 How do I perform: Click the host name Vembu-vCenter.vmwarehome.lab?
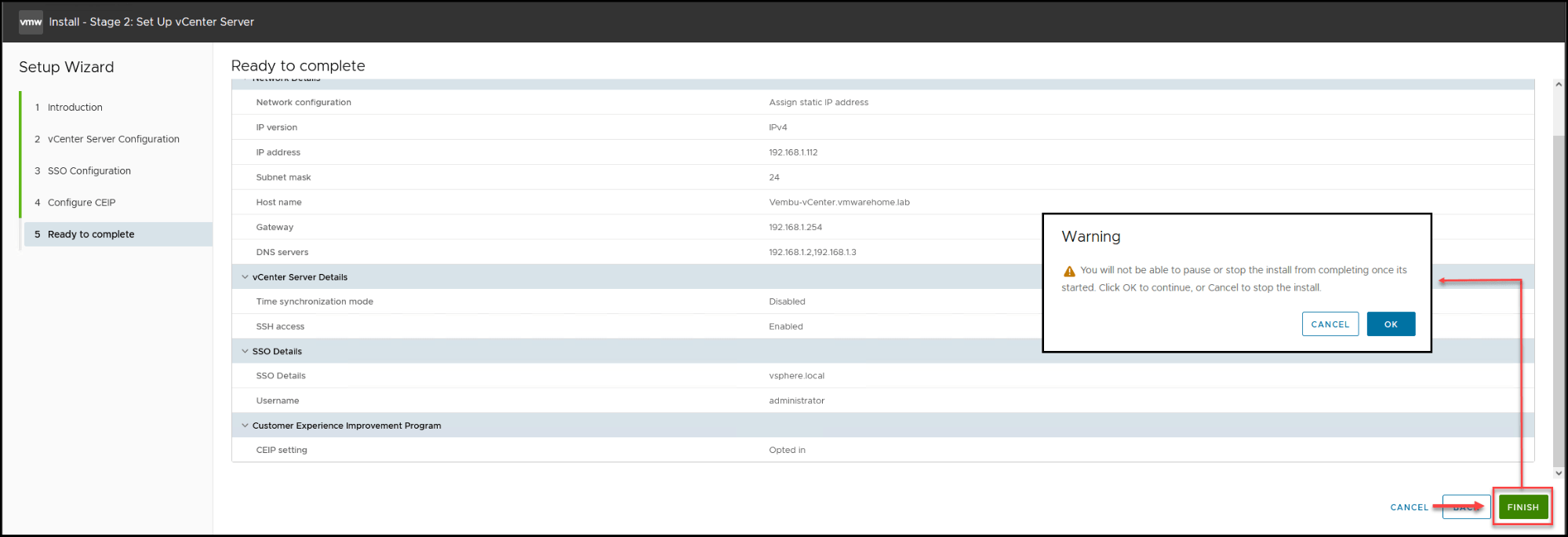(x=839, y=203)
